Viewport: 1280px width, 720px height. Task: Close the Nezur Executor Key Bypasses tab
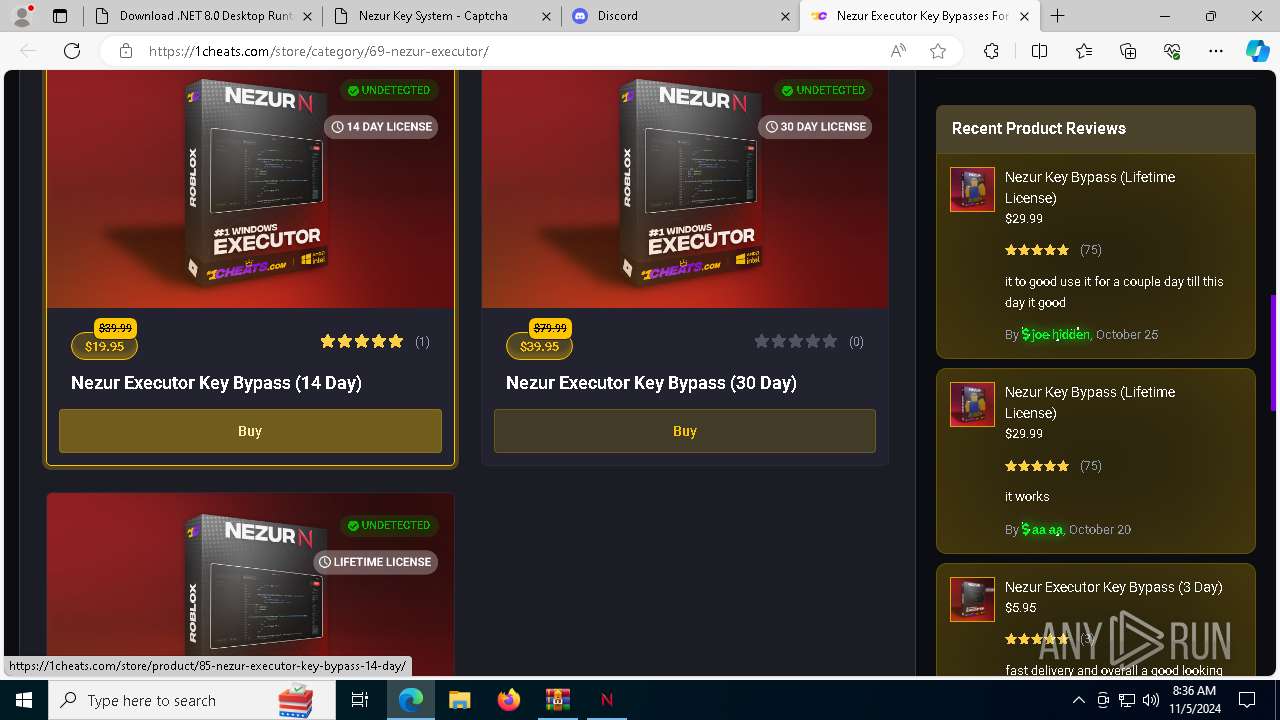(1025, 16)
